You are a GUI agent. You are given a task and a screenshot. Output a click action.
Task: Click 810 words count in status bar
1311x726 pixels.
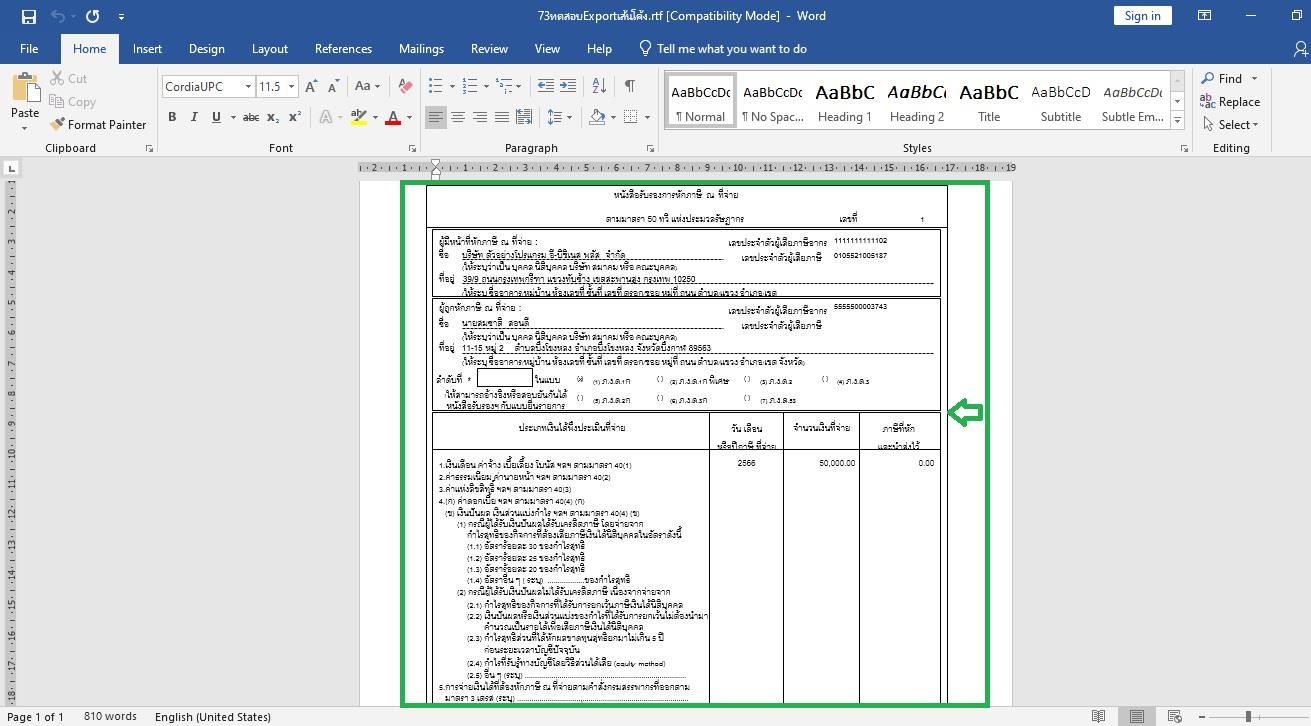(110, 716)
